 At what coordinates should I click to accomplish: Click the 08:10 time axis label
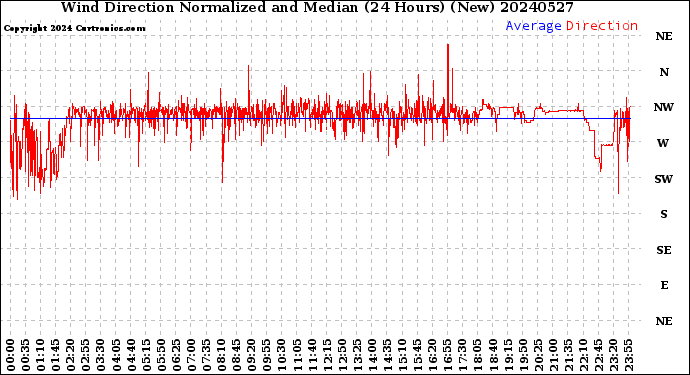pos(222,355)
